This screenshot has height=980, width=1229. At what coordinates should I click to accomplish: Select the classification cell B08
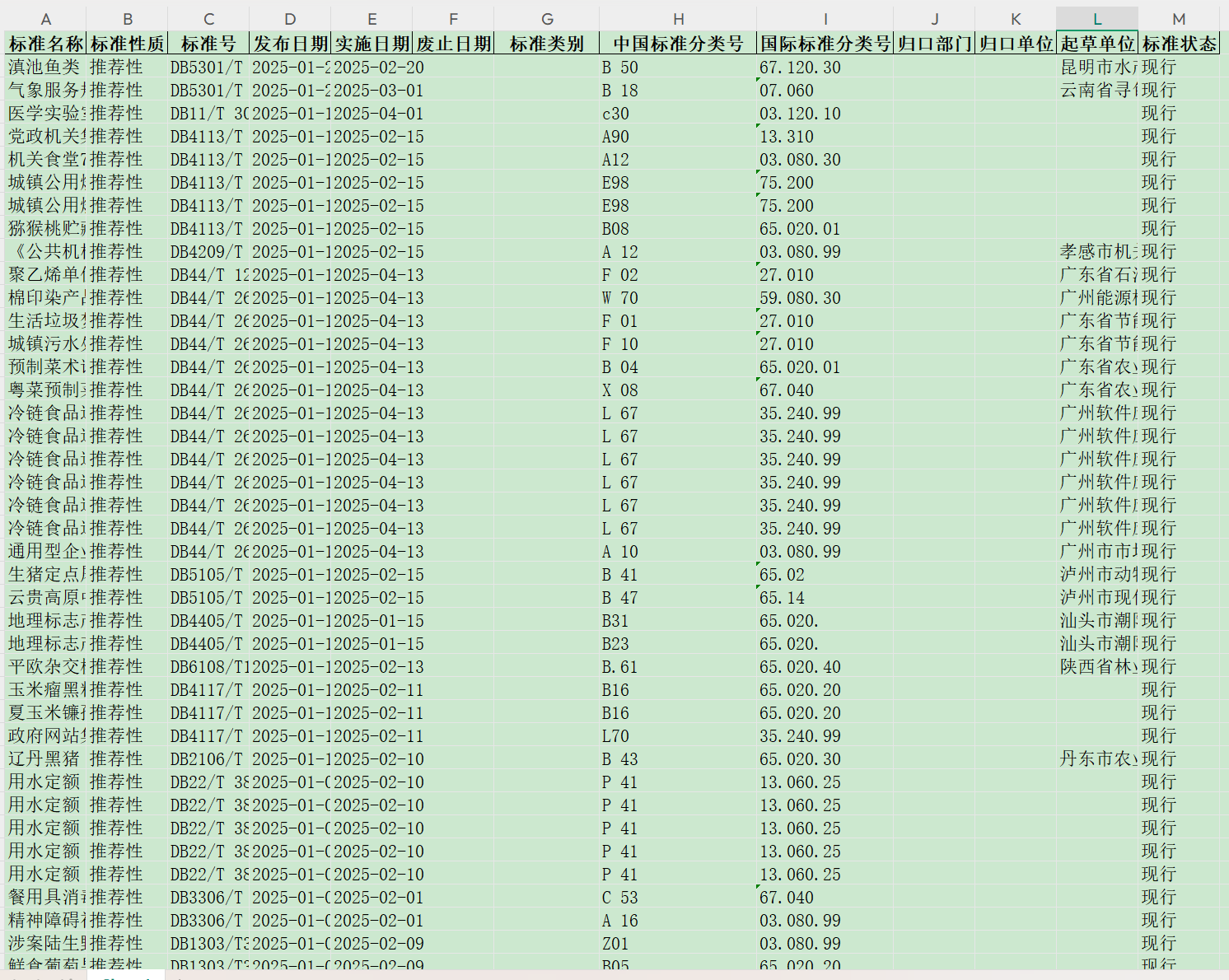(x=678, y=228)
